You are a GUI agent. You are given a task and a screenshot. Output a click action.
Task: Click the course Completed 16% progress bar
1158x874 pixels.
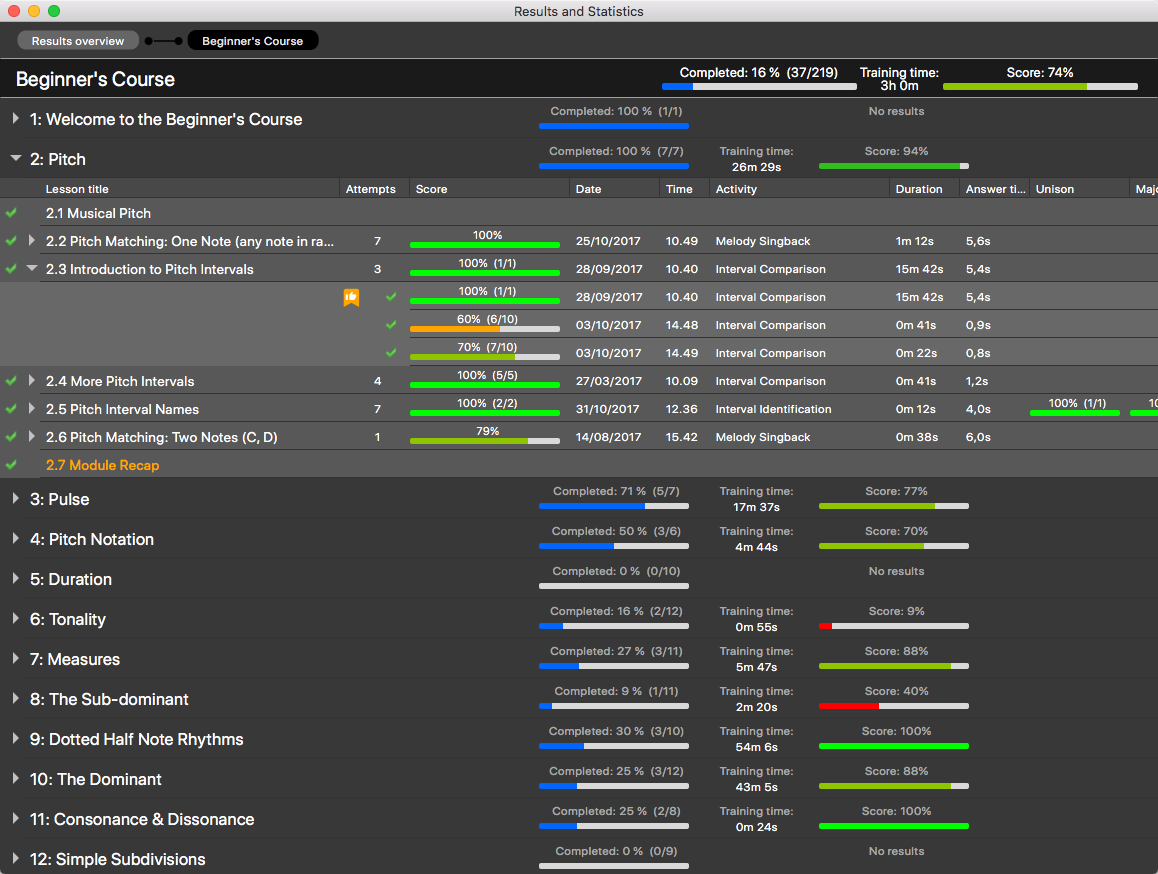tap(759, 86)
